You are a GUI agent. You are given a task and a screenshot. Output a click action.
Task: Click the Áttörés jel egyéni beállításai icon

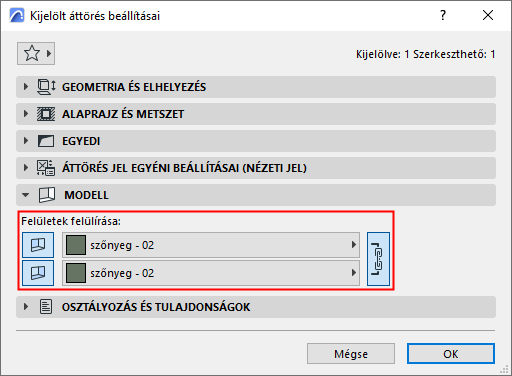pos(46,168)
